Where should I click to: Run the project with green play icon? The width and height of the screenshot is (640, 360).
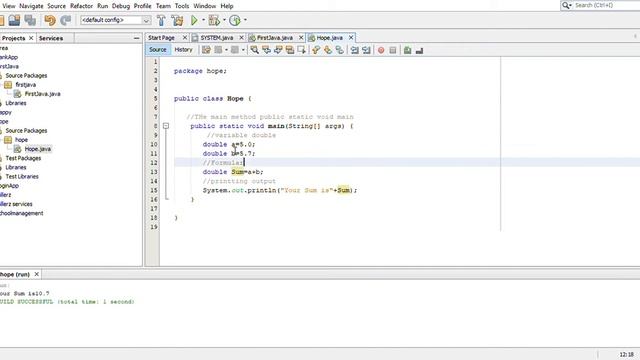coord(194,20)
